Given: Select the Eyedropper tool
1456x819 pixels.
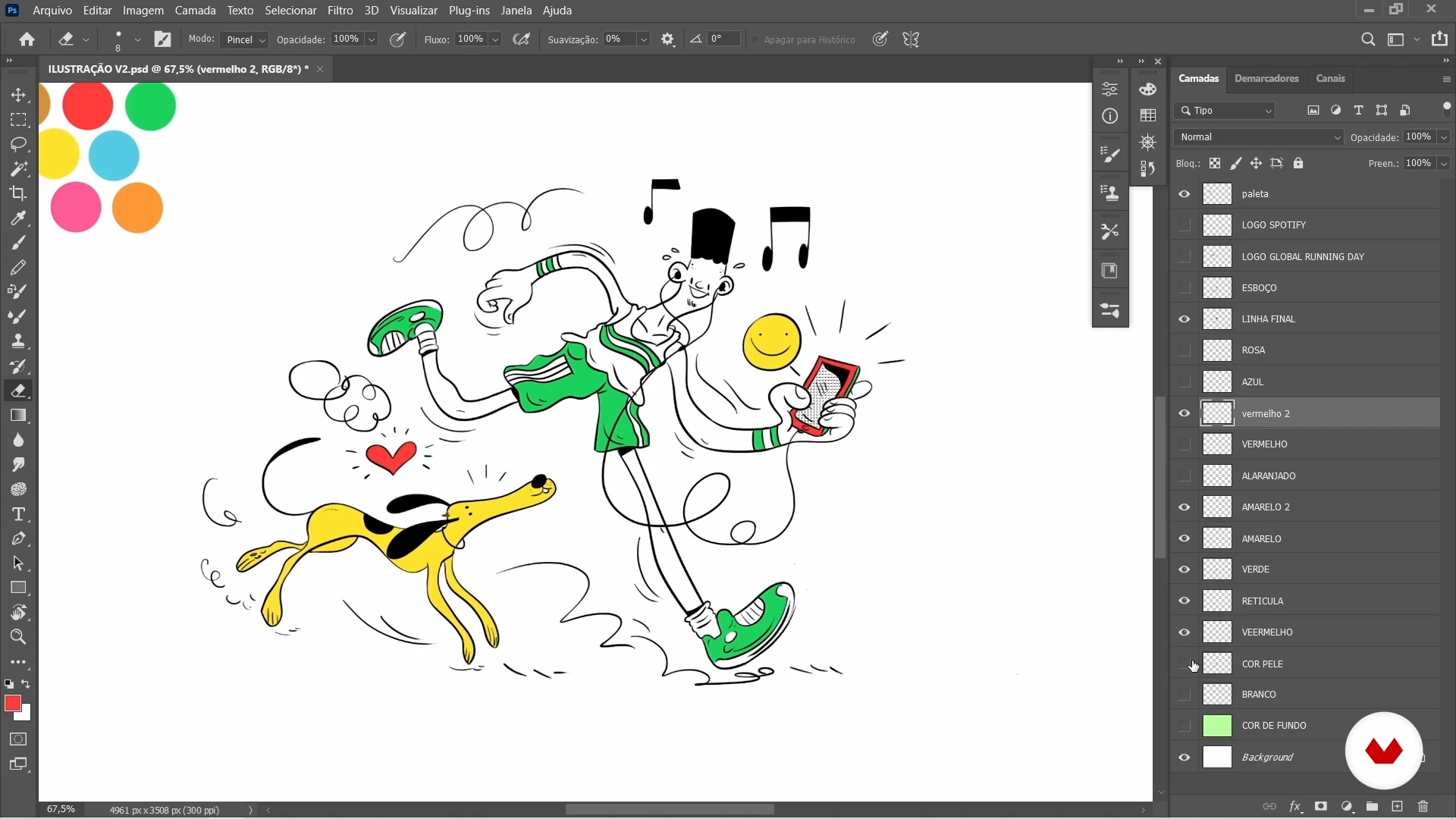Looking at the screenshot, I should 18,218.
